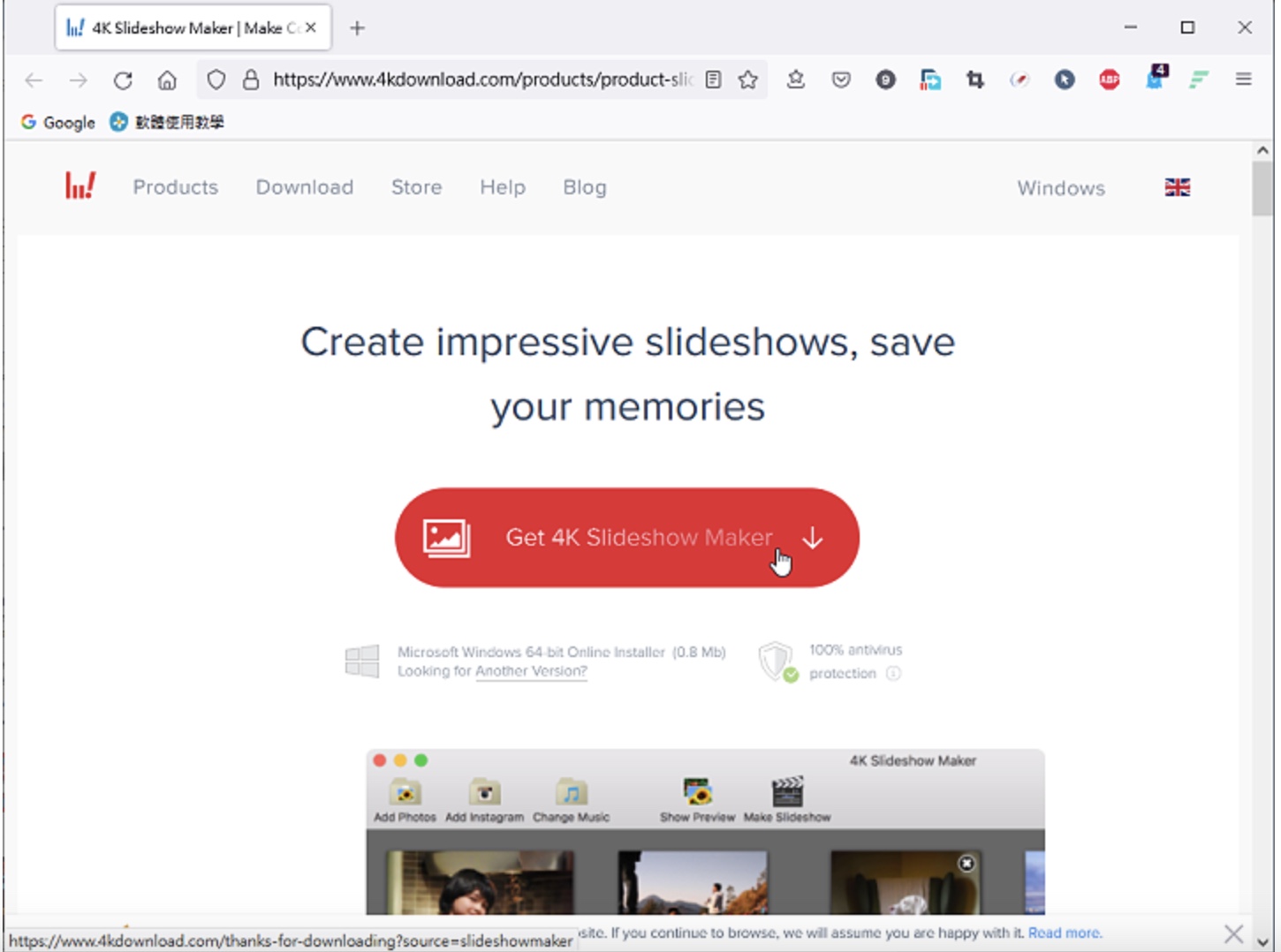Click the girl photo thumbnail in preview
This screenshot has height=952, width=1281.
480,882
